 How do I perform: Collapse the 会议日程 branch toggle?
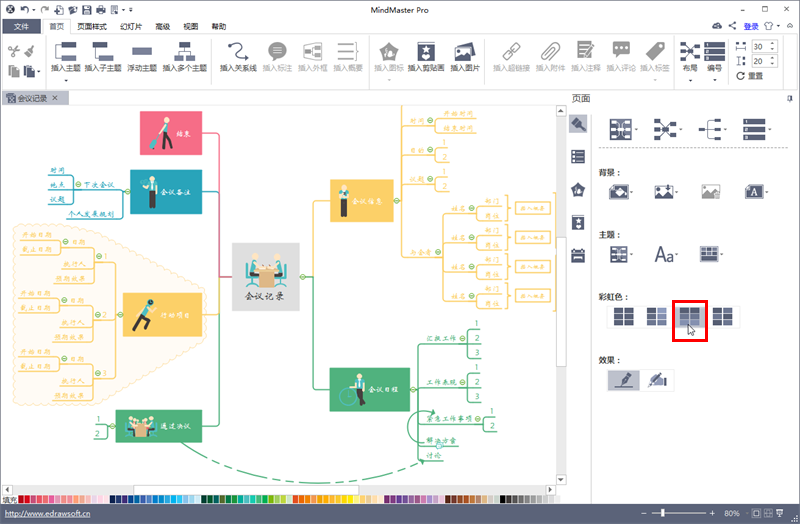(x=413, y=390)
